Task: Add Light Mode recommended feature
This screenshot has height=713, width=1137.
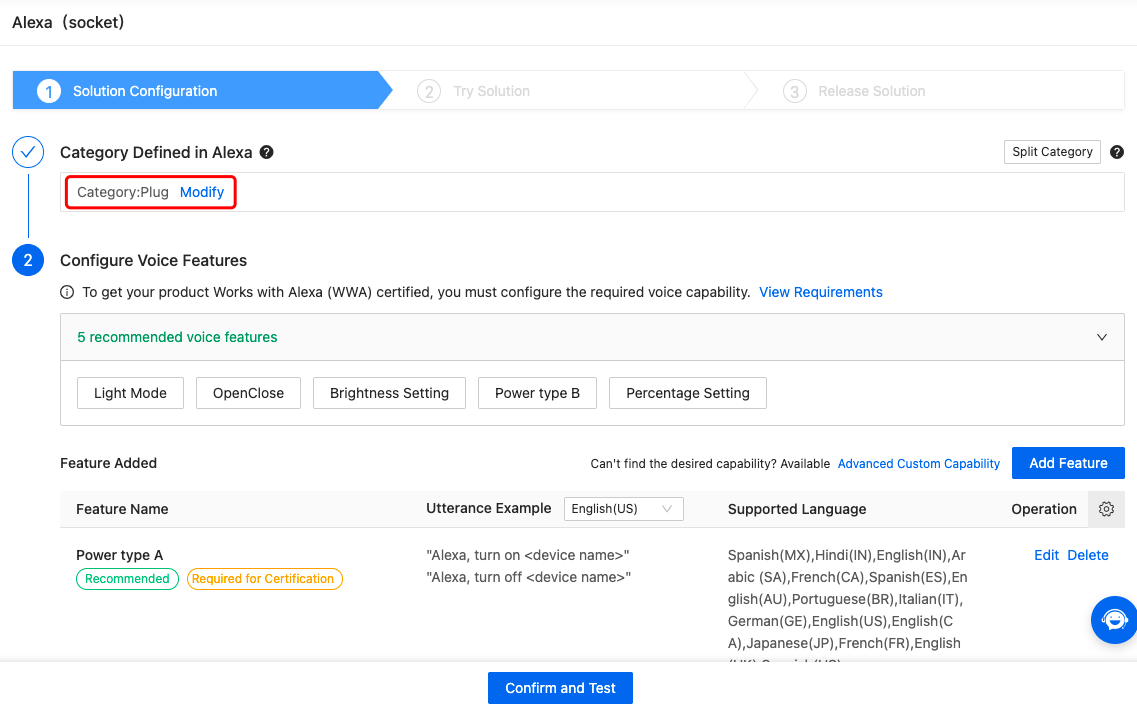Action: [x=131, y=393]
